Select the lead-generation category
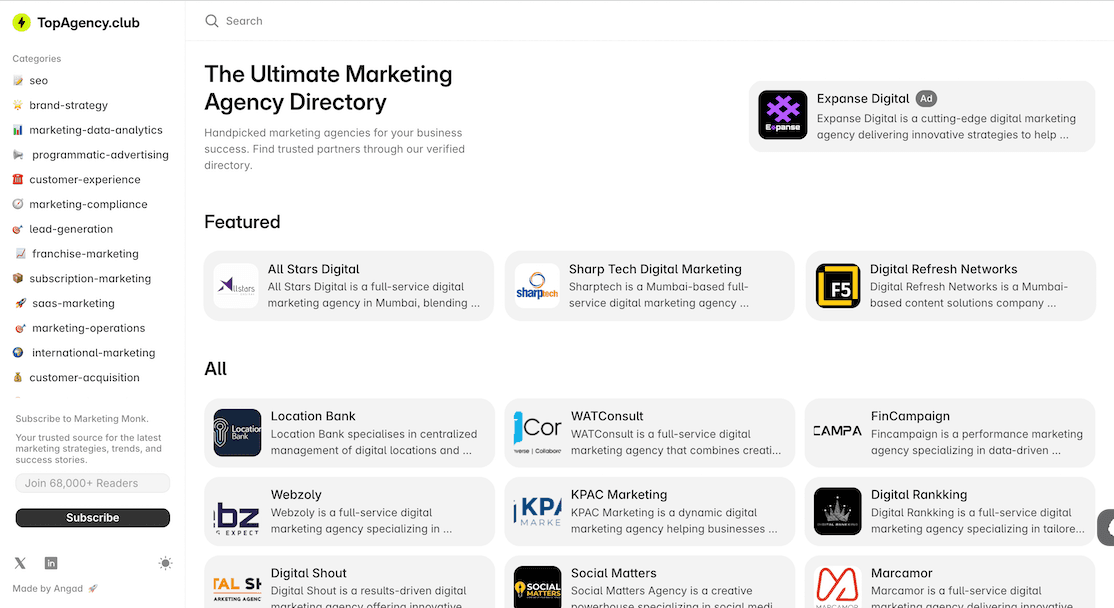The height and width of the screenshot is (608, 1114). [71, 229]
